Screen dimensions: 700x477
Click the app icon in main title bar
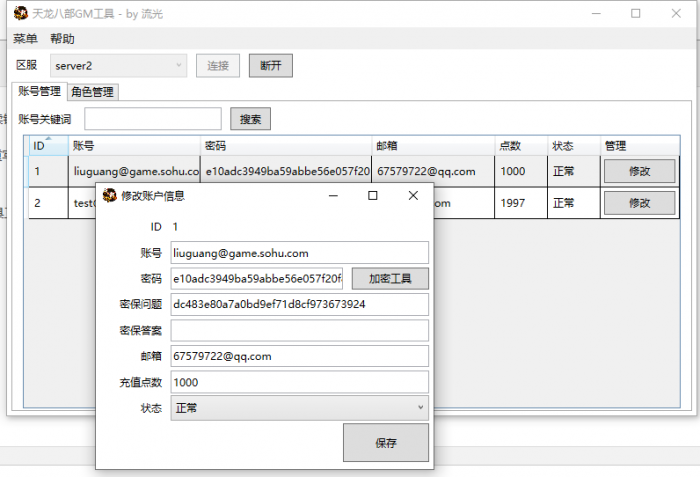tap(21, 13)
